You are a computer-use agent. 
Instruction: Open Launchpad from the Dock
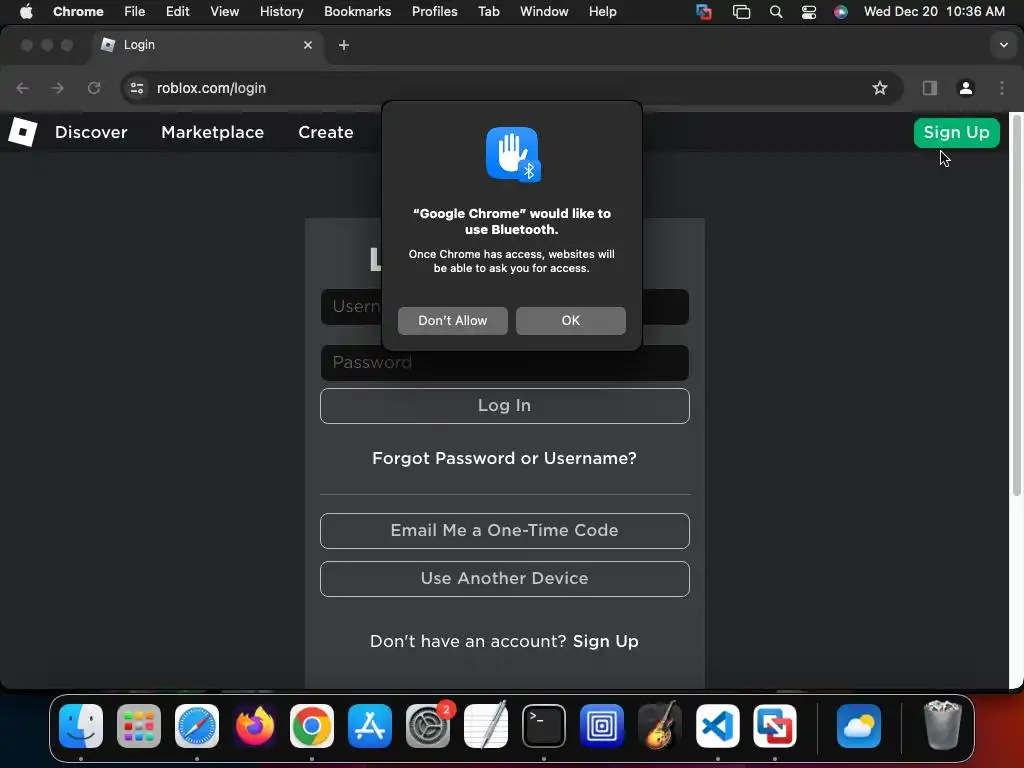[138, 726]
